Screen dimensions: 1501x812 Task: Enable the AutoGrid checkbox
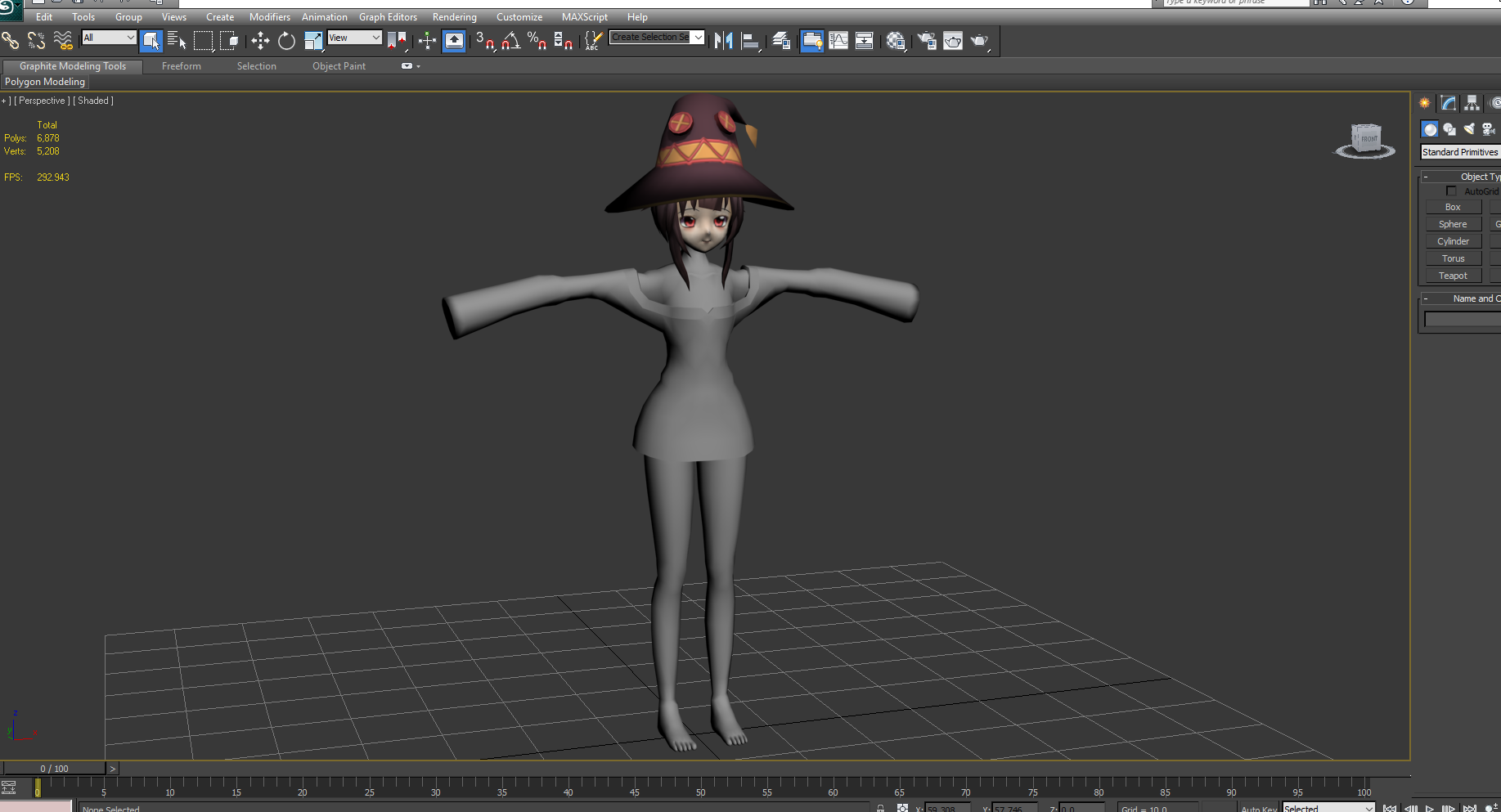(1451, 191)
